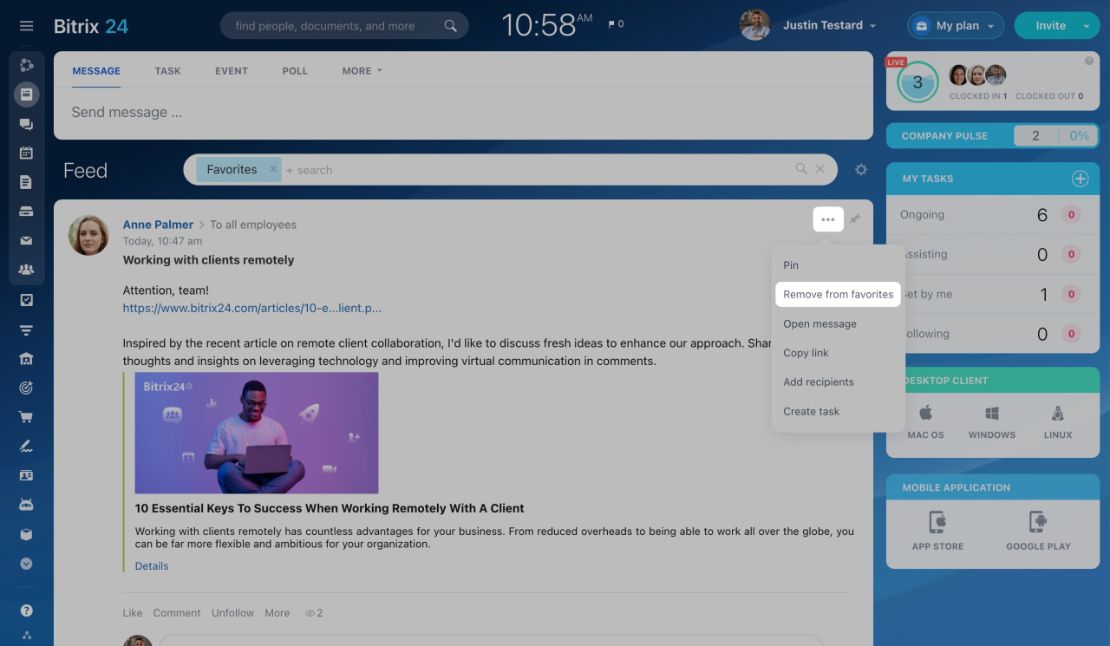The width and height of the screenshot is (1110, 646).
Task: Download the Linux desktop client
Action: [x=1057, y=422]
